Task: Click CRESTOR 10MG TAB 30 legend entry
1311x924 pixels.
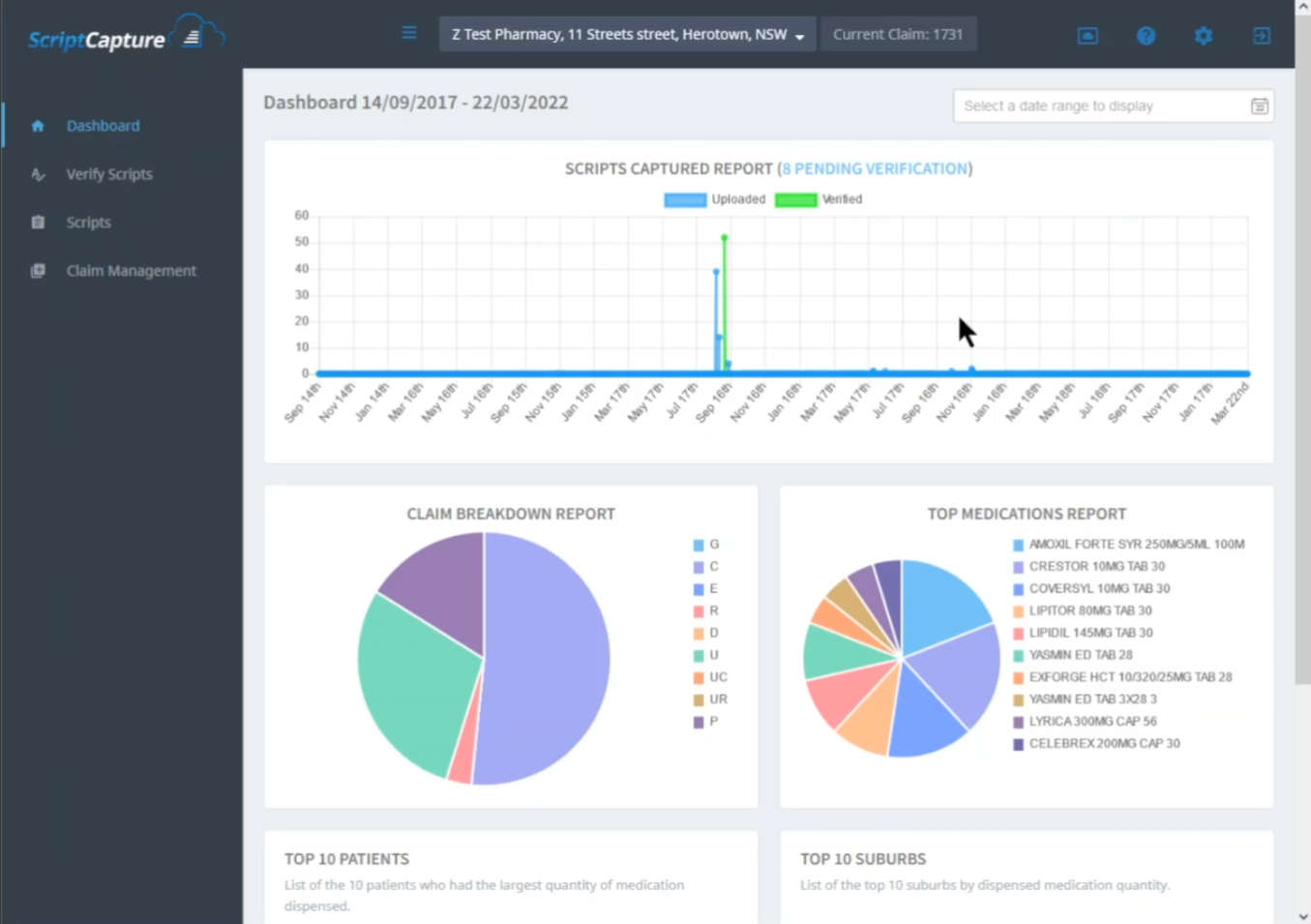Action: pos(1088,567)
